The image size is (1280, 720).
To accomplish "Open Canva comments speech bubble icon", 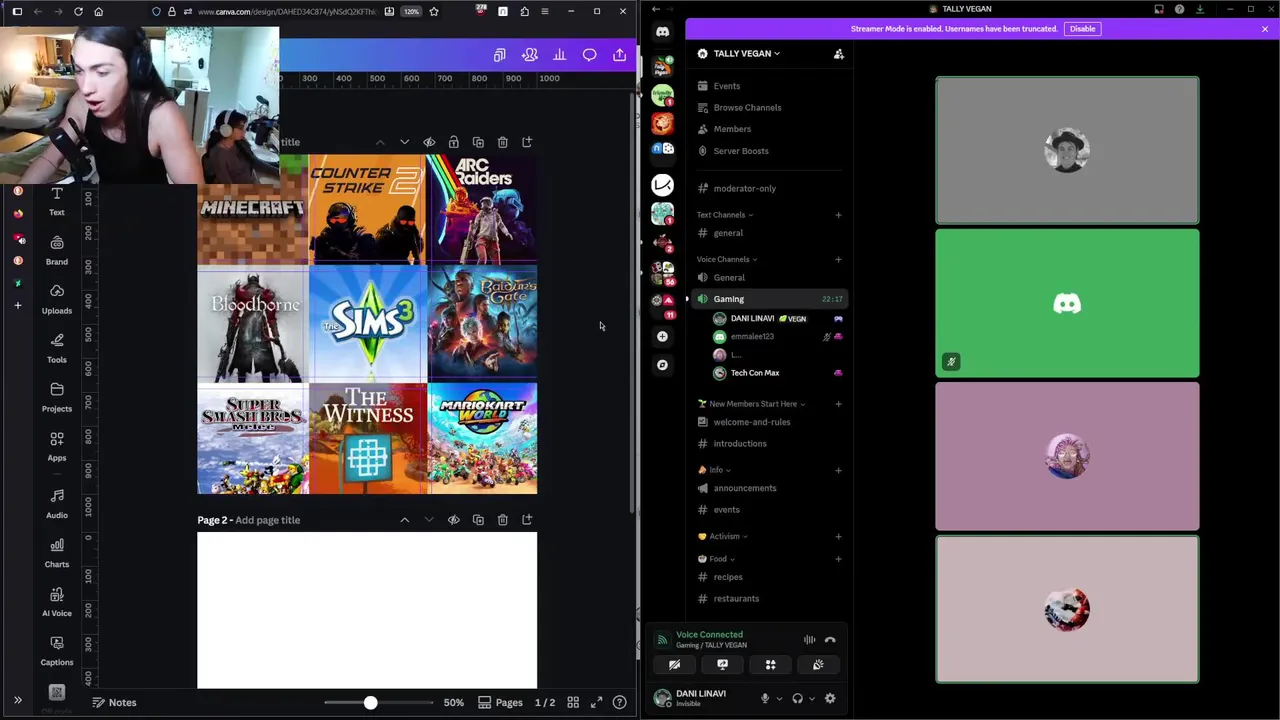I will 590,55.
